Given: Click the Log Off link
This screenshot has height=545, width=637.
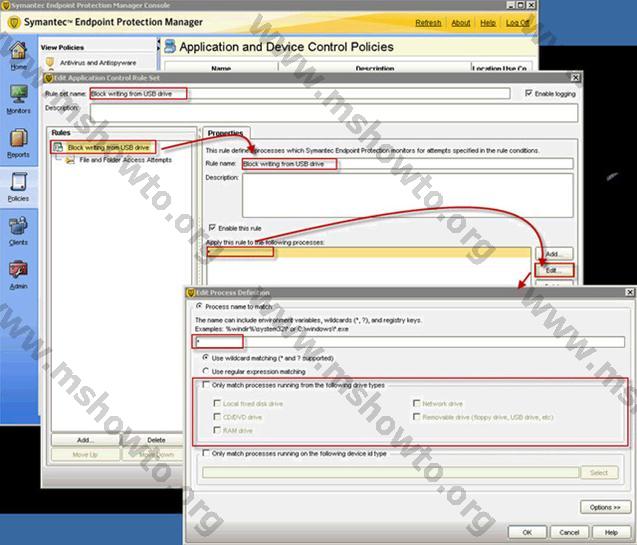Looking at the screenshot, I should [518, 23].
